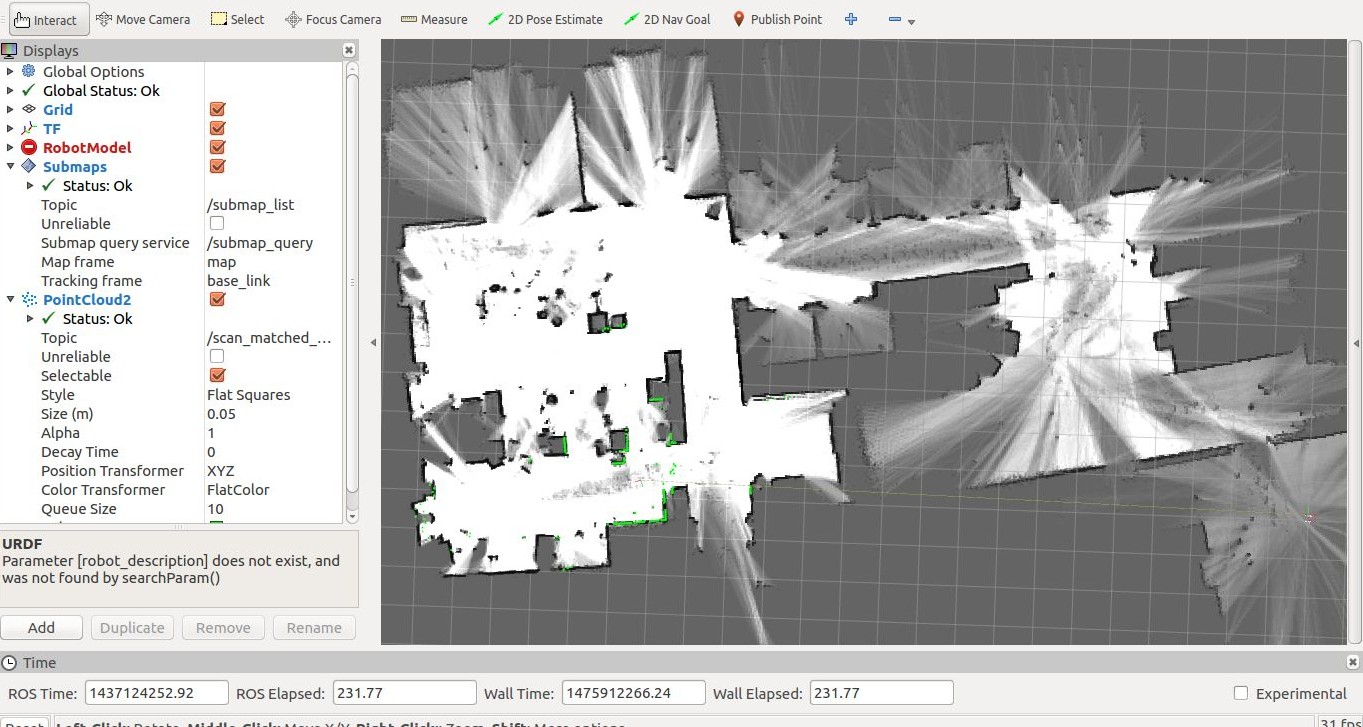Close the Displays panel
The image size is (1363, 727).
348,50
